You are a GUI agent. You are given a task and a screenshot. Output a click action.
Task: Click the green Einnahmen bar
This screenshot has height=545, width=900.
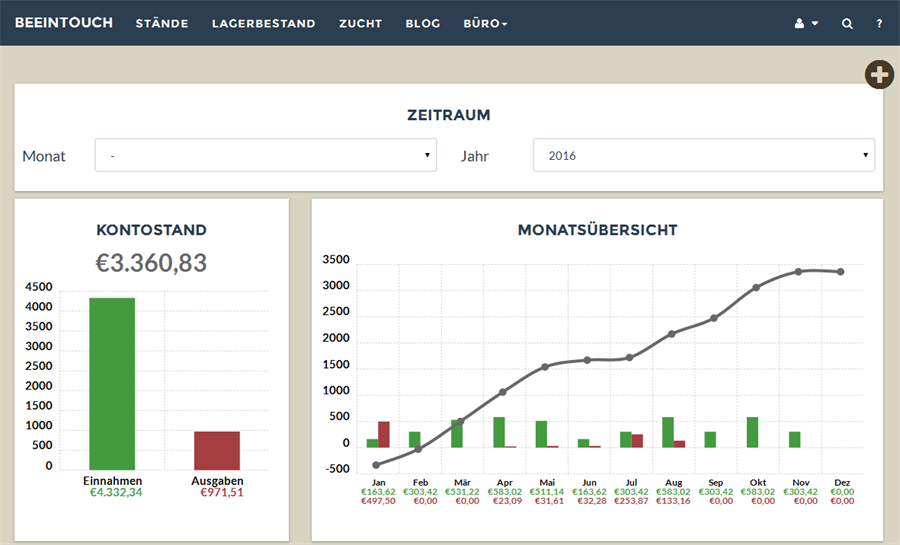point(112,384)
